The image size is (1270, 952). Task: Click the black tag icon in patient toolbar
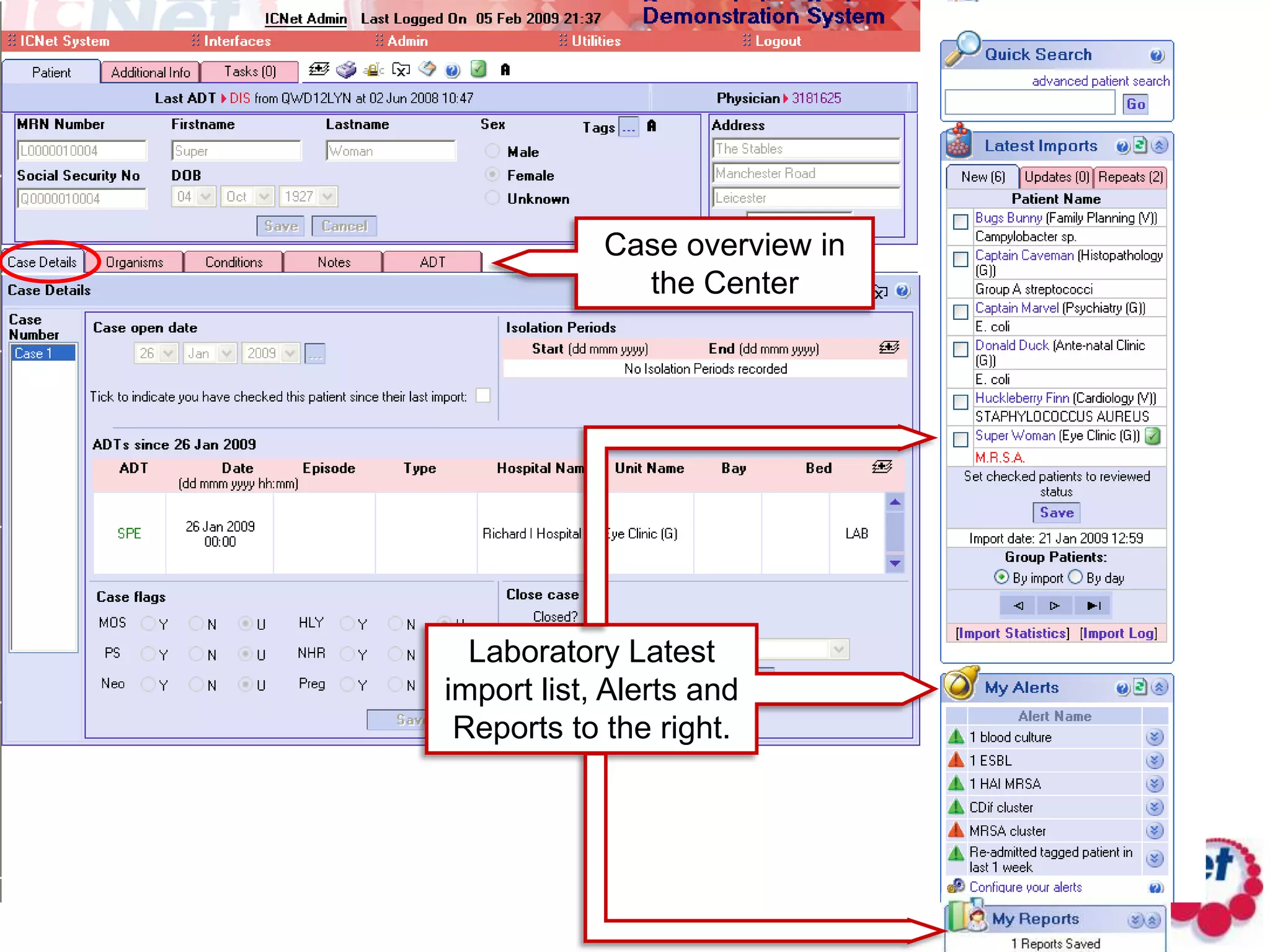[505, 69]
